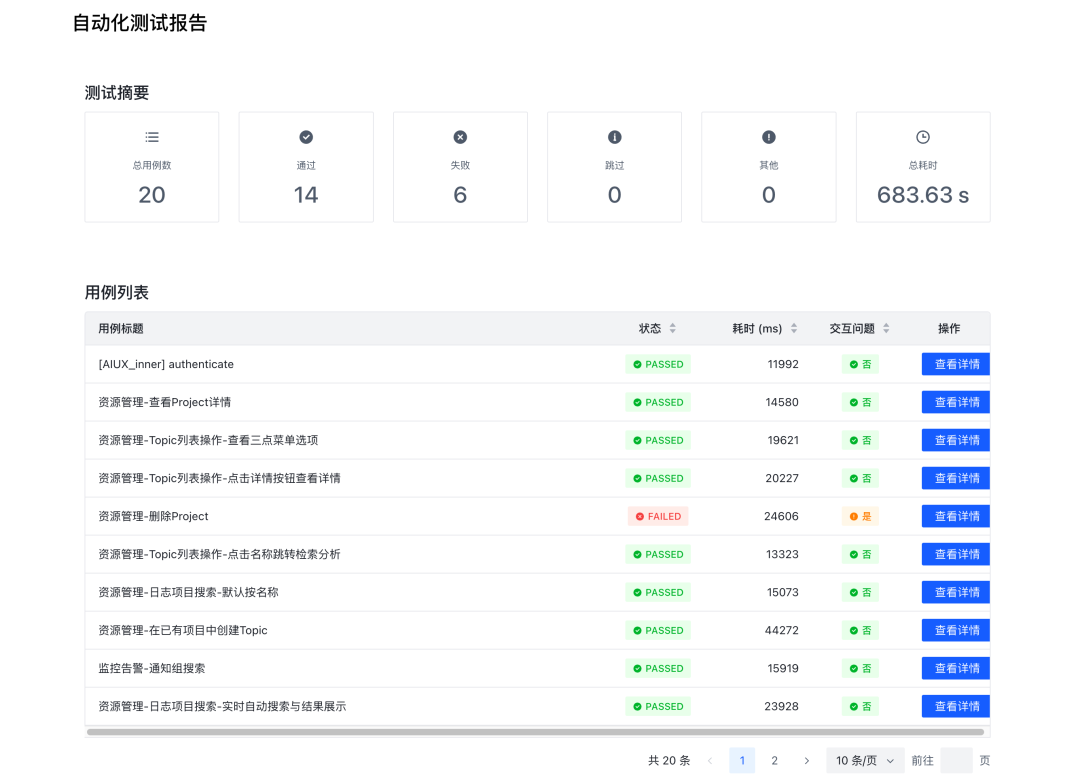
Task: Open 查看详情 for [AIUX_inner] authenticate
Action: coord(956,364)
